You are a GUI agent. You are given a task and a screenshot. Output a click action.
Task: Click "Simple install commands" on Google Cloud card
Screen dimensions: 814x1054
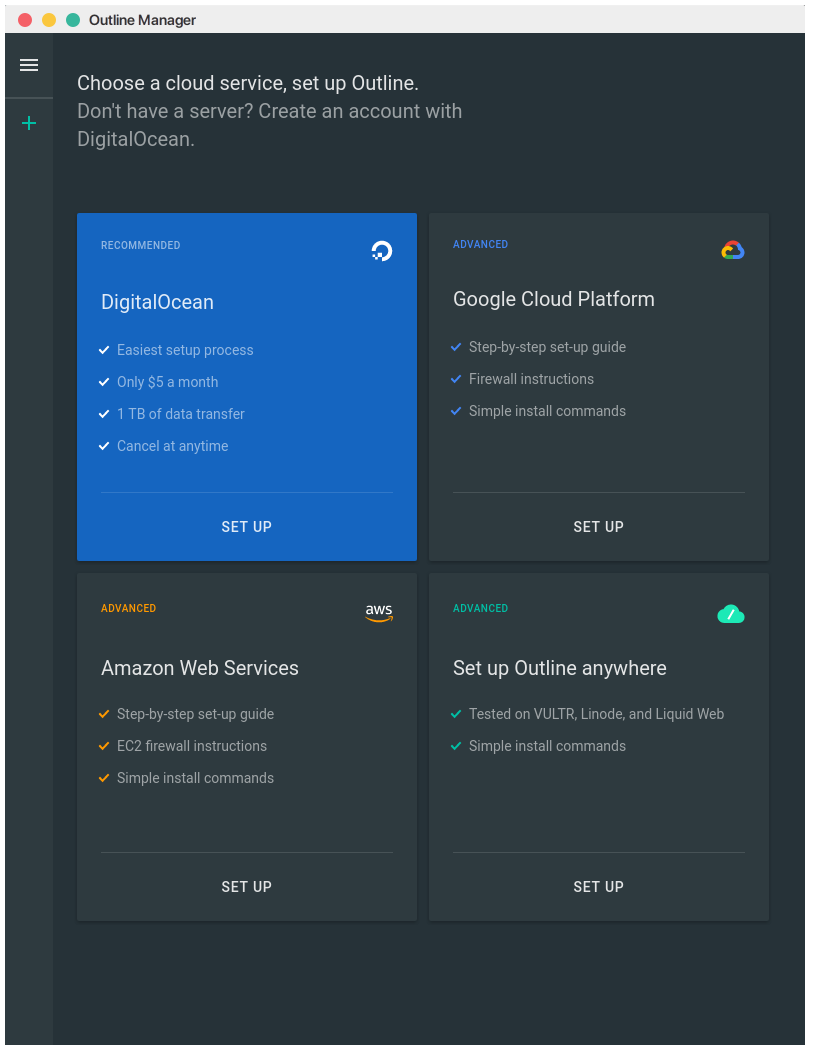coord(547,411)
